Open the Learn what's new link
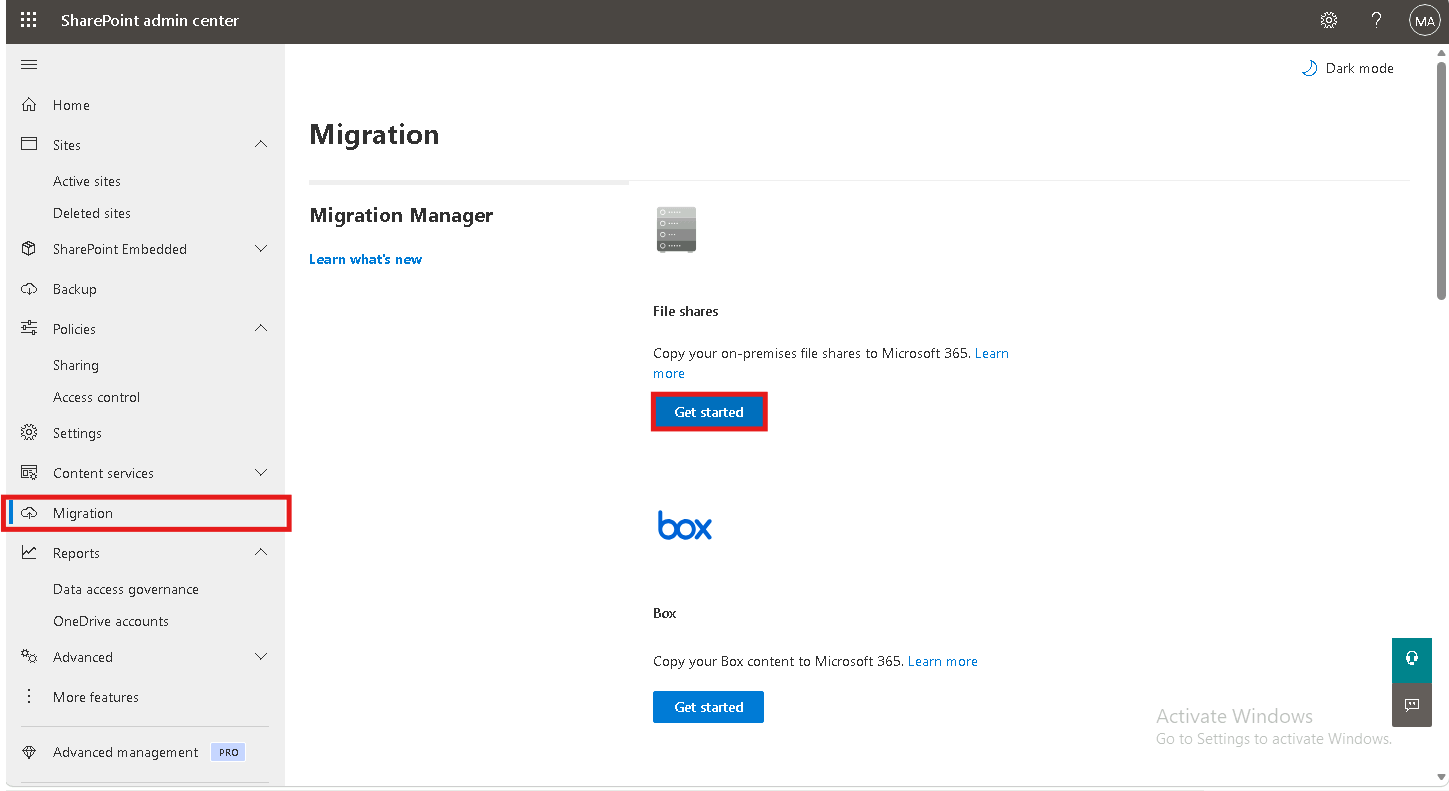Screen dimensions: 1449x791 pyautogui.click(x=365, y=259)
